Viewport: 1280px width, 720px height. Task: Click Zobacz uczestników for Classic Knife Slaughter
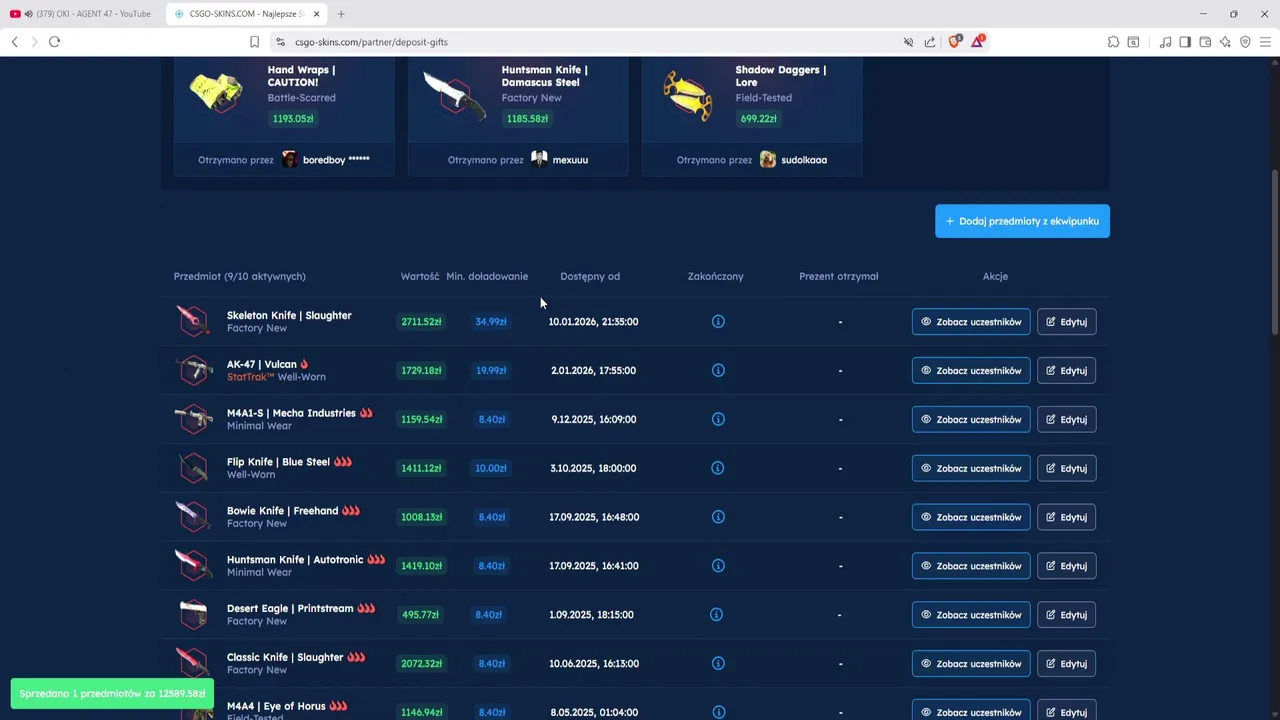tap(971, 664)
